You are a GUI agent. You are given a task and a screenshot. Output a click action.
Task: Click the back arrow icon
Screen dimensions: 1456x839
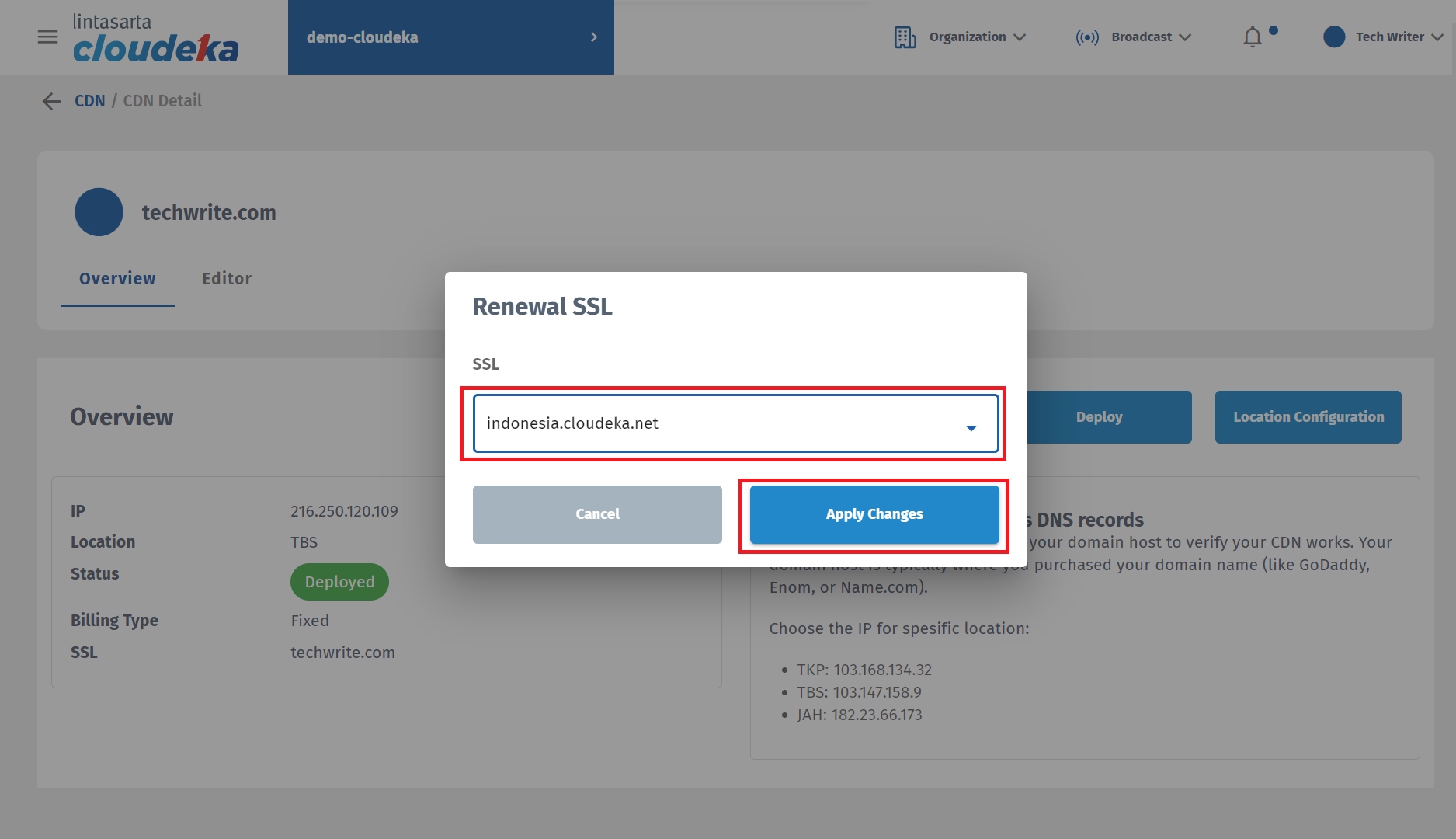point(51,101)
